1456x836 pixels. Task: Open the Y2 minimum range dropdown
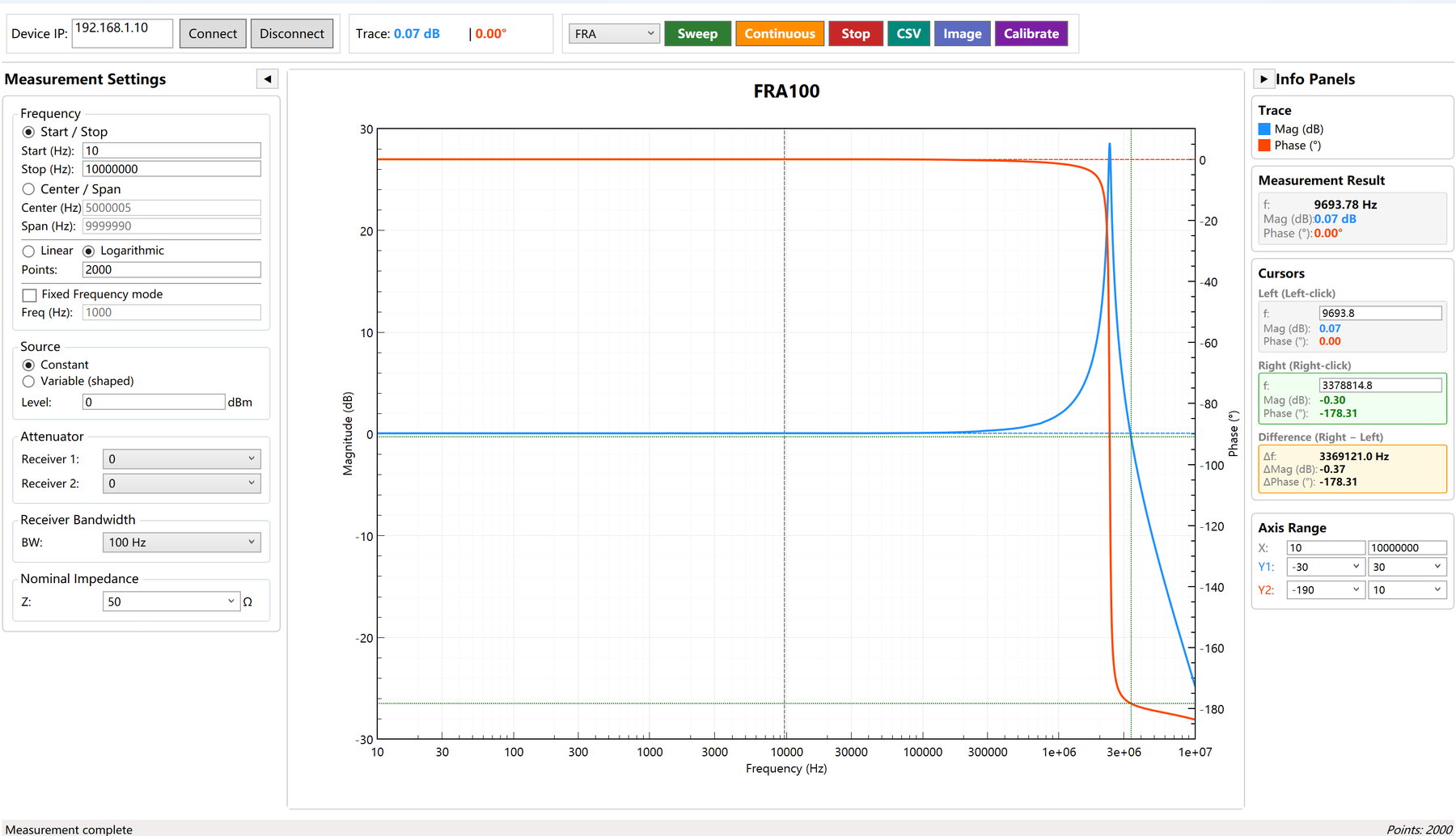click(x=1326, y=590)
